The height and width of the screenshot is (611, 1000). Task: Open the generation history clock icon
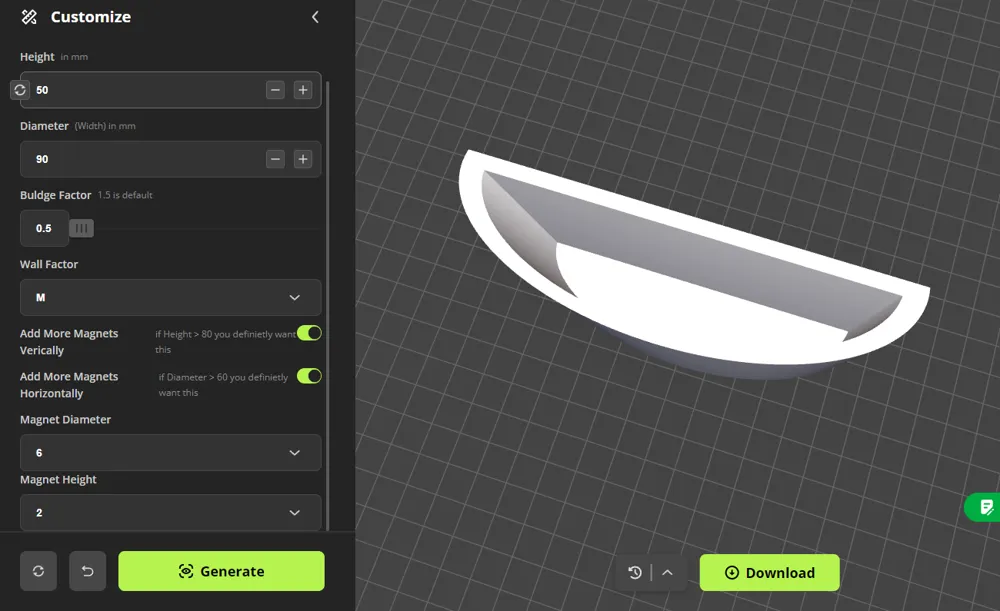pos(635,573)
